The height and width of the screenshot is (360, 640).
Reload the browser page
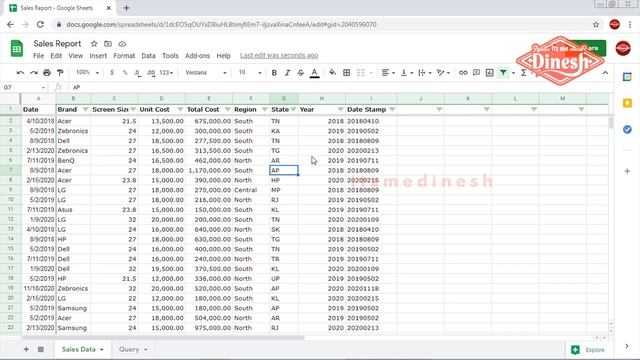pyautogui.click(x=40, y=24)
